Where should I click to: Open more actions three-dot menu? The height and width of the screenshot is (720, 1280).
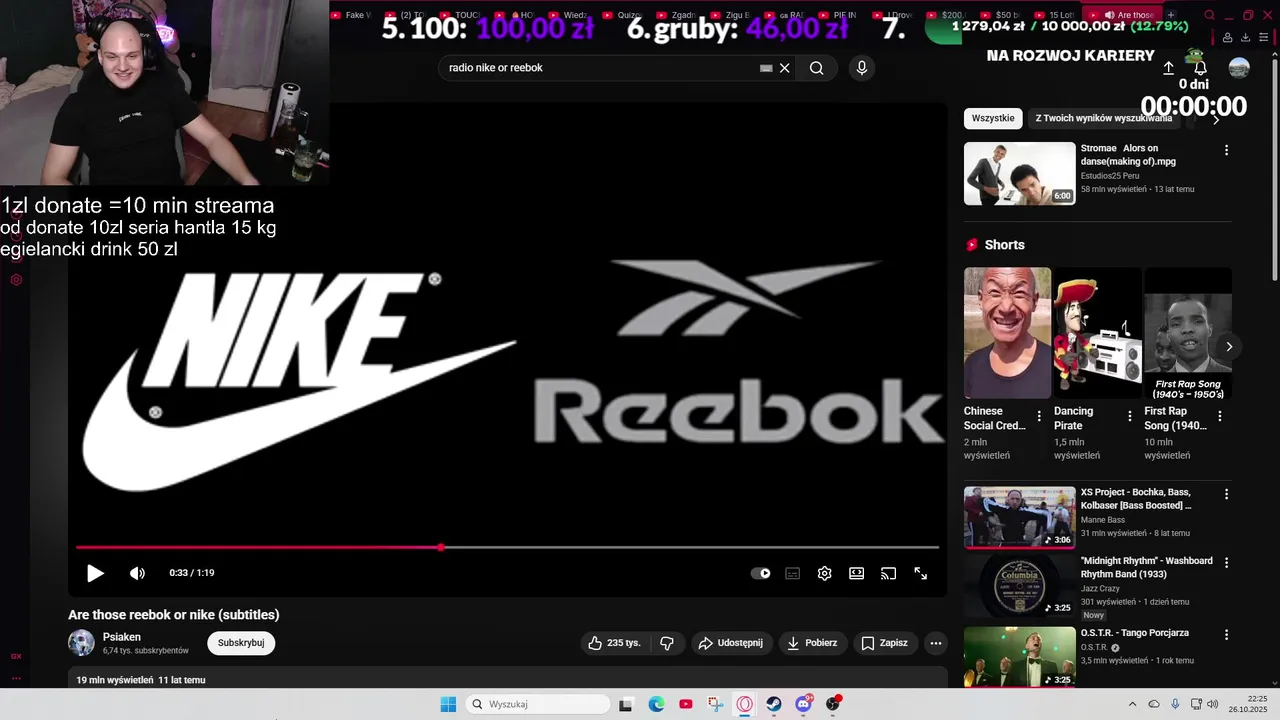click(x=935, y=643)
